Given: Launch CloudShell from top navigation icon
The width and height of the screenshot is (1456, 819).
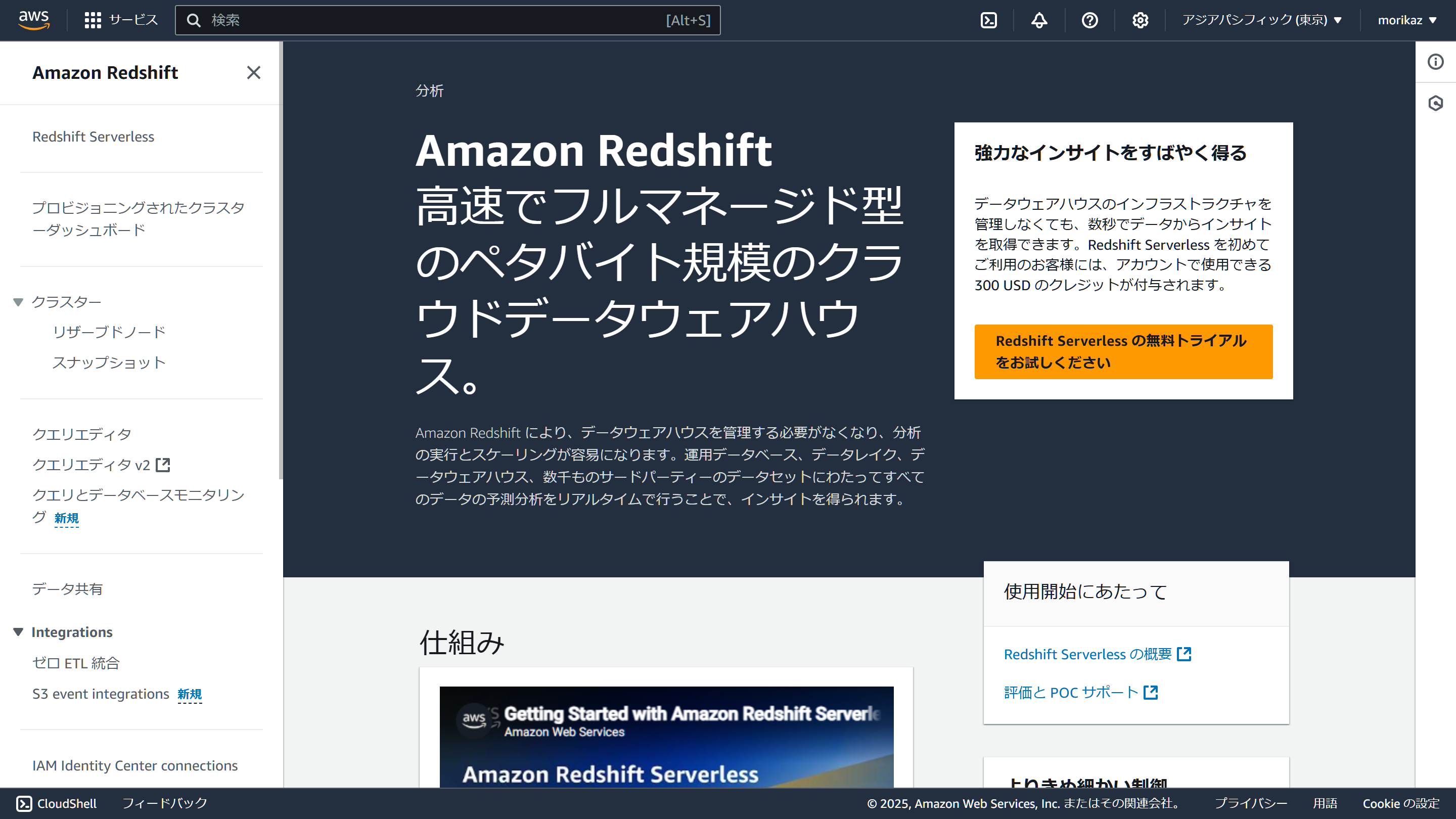Looking at the screenshot, I should tap(988, 20).
